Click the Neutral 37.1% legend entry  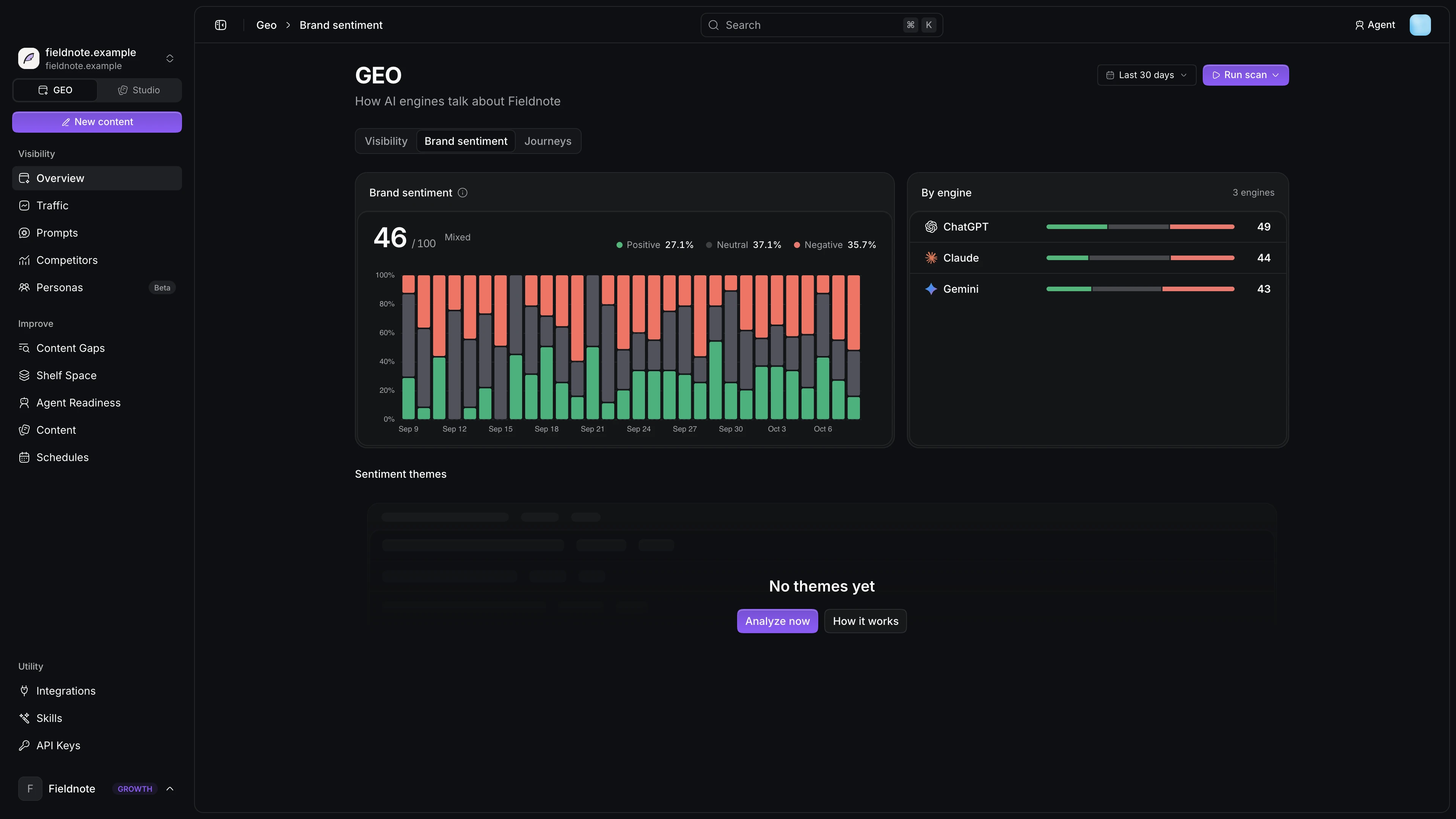tap(743, 245)
